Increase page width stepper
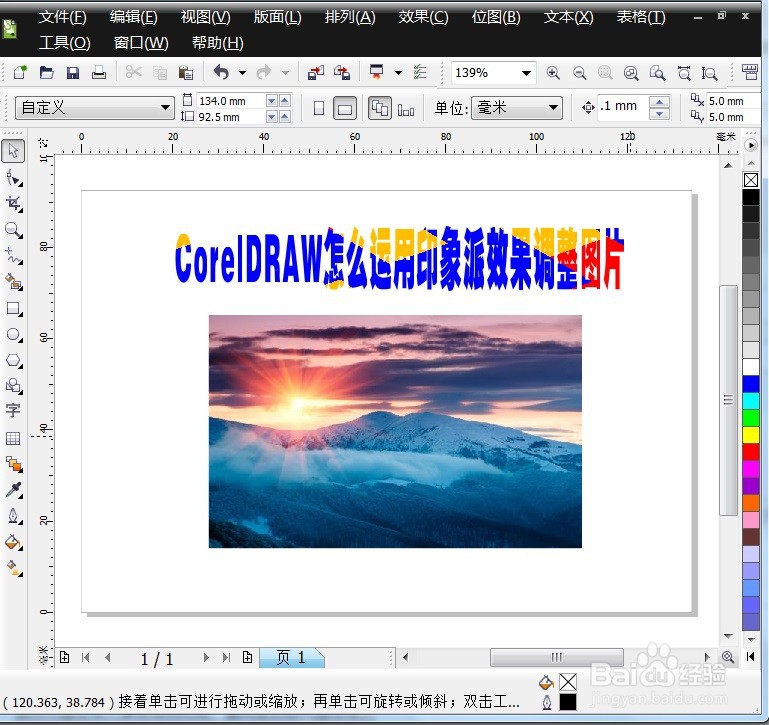The height and width of the screenshot is (725, 769). 285,100
